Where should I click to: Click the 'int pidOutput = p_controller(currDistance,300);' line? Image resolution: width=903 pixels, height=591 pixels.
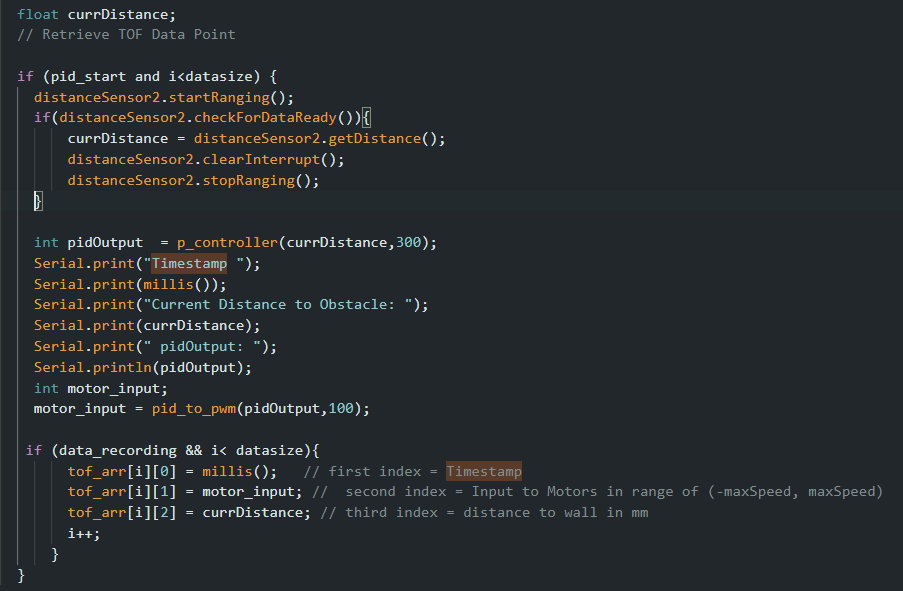point(235,243)
